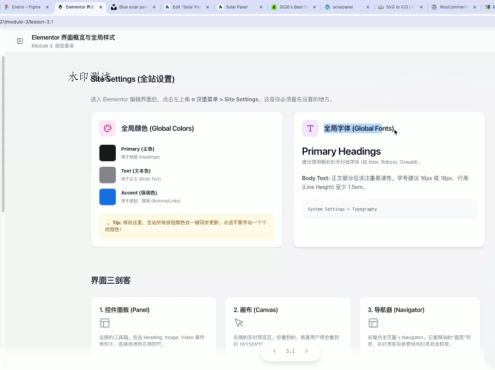Click the layout icon under 导航器 (Navigator)
495x370 pixels.
pos(373,323)
